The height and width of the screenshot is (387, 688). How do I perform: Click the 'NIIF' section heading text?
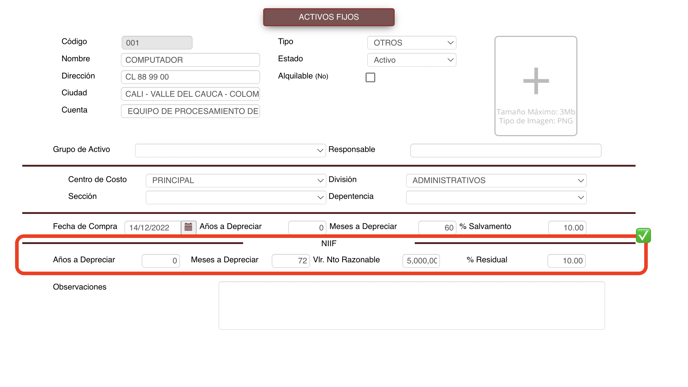[329, 244]
